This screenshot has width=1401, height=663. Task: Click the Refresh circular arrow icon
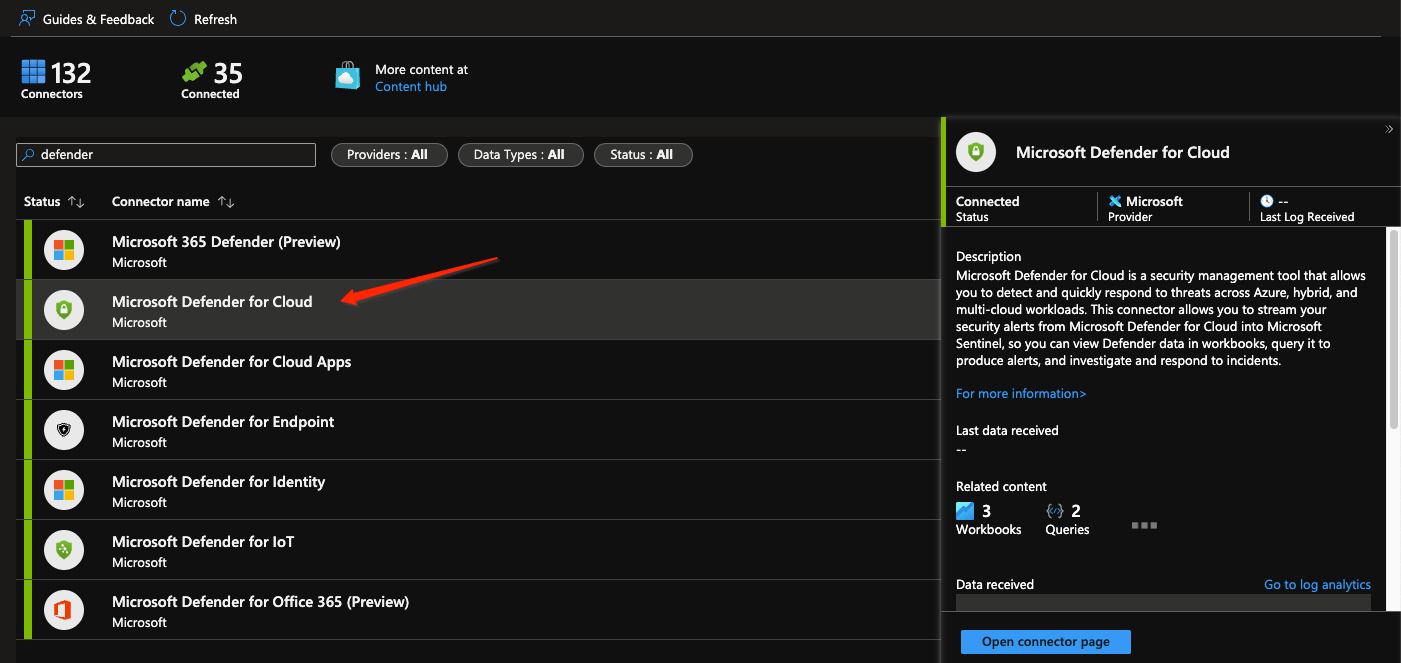178,19
